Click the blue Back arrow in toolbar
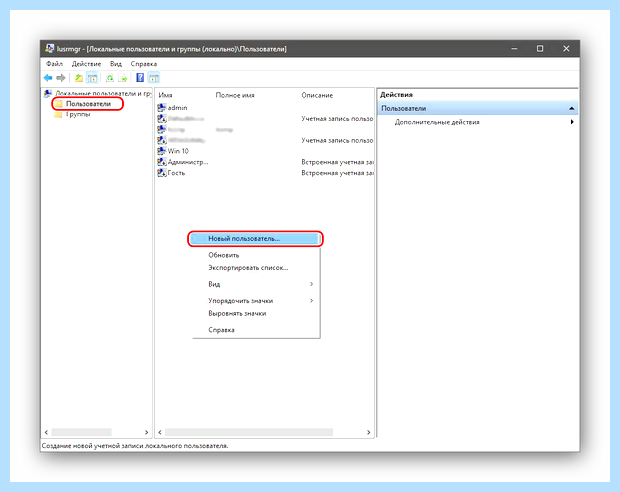Screen dimensions: 620x492 tap(48, 78)
